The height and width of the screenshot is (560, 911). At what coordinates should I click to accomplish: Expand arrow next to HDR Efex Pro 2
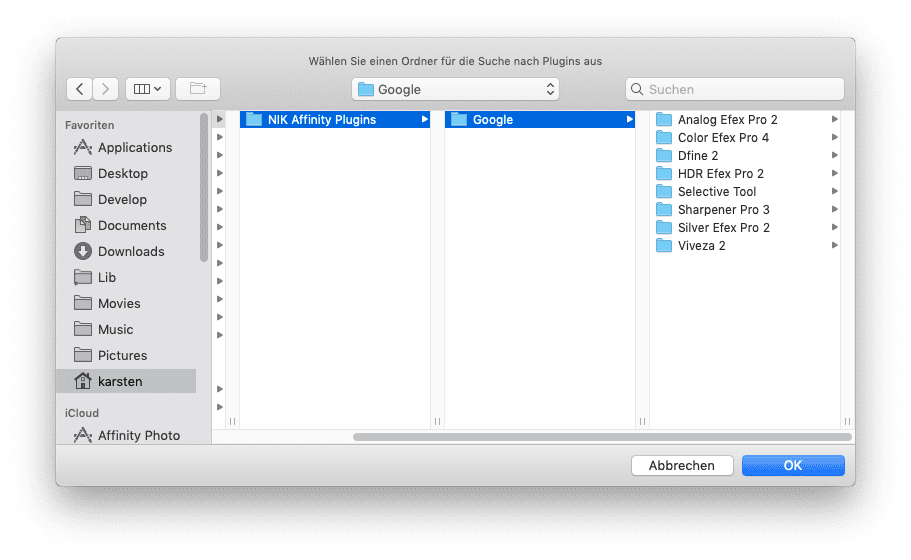click(x=834, y=173)
